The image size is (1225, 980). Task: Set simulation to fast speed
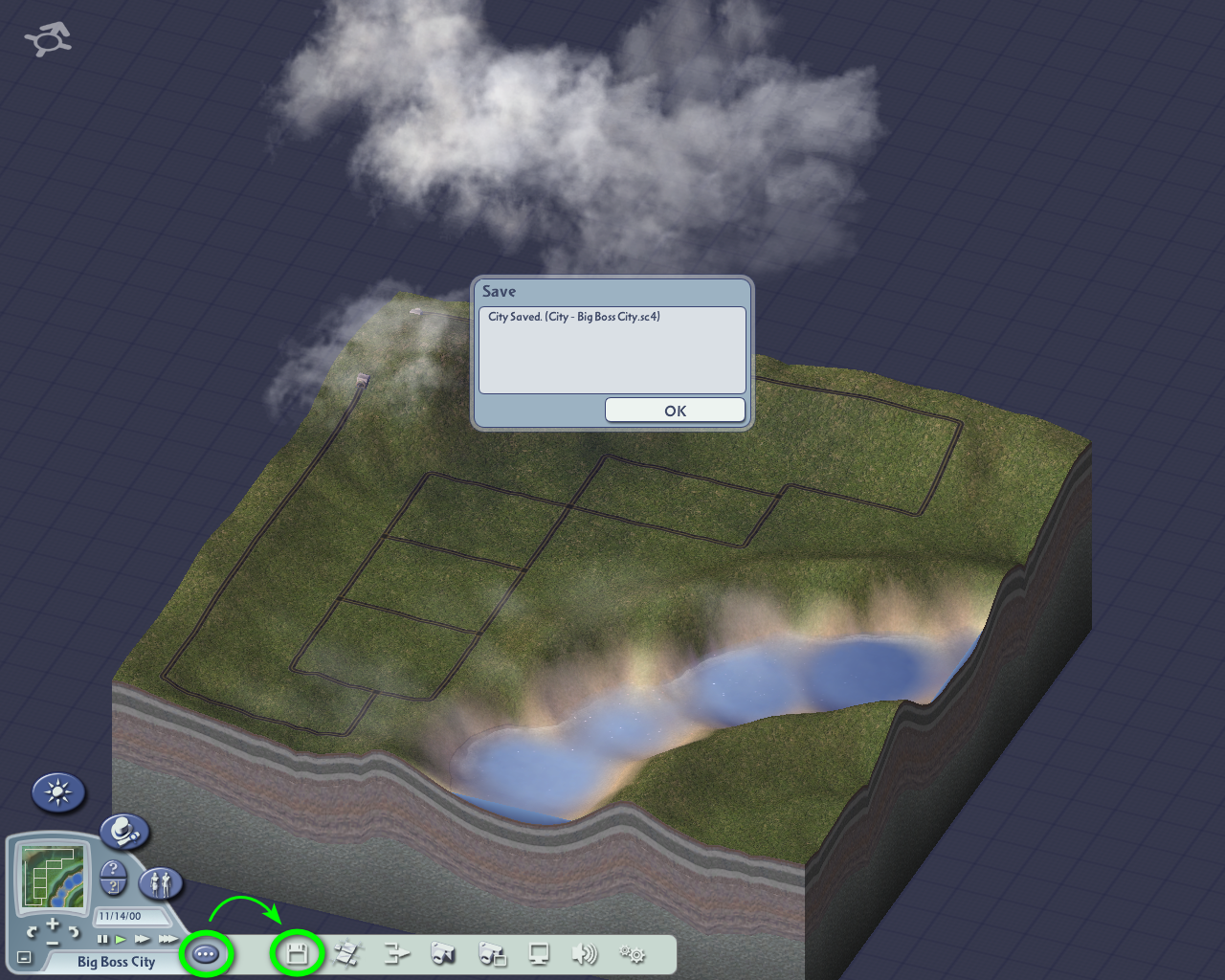pyautogui.click(x=143, y=939)
